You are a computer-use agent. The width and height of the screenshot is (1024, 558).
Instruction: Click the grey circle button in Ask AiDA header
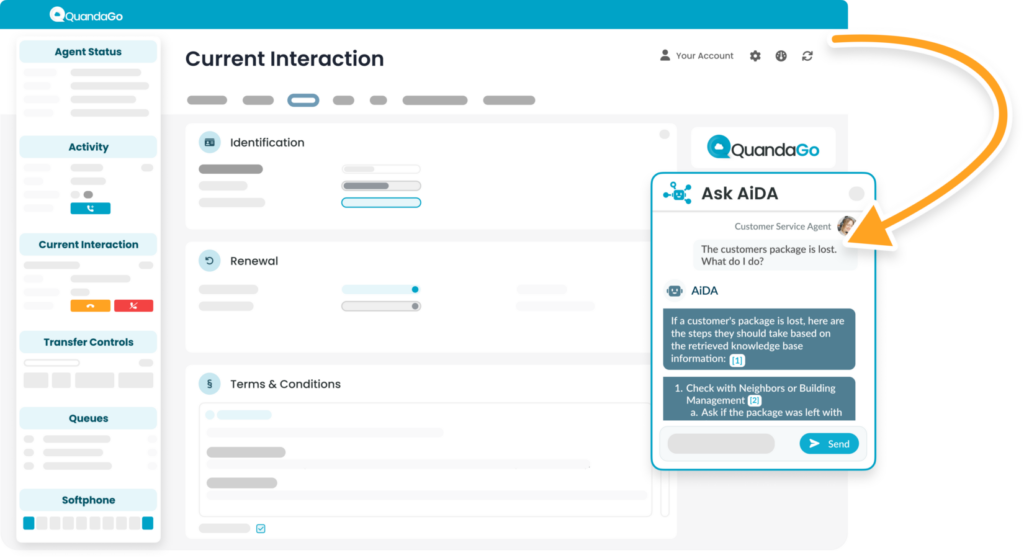tap(856, 193)
